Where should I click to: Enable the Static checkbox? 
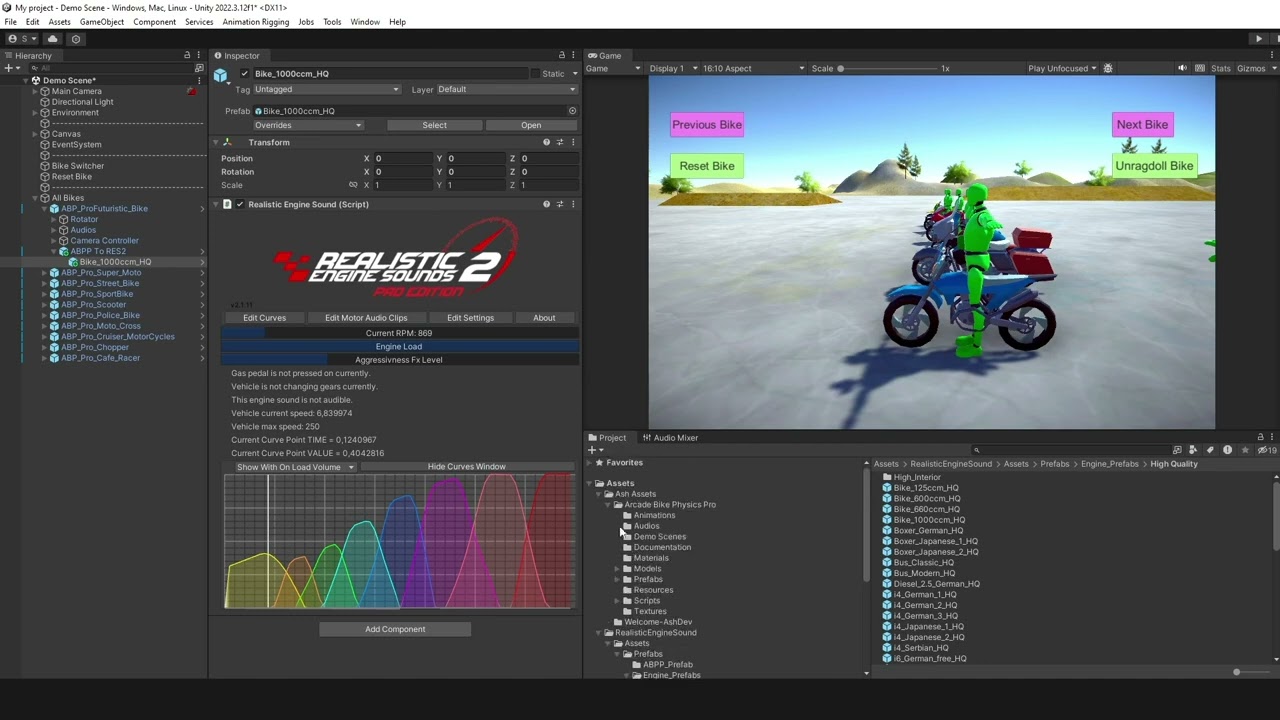536,74
